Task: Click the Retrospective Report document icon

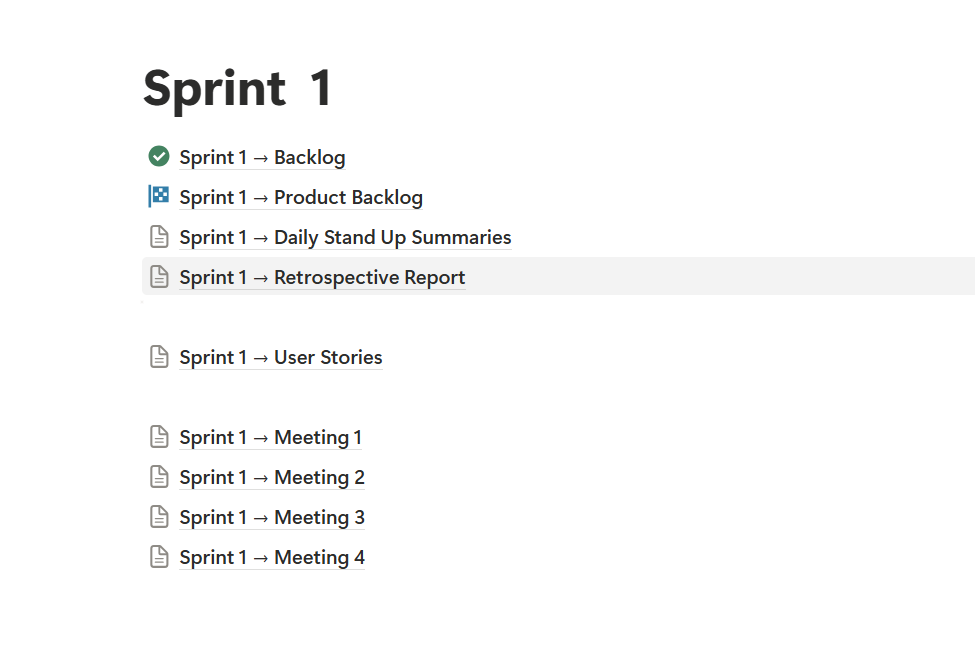Action: pyautogui.click(x=158, y=277)
